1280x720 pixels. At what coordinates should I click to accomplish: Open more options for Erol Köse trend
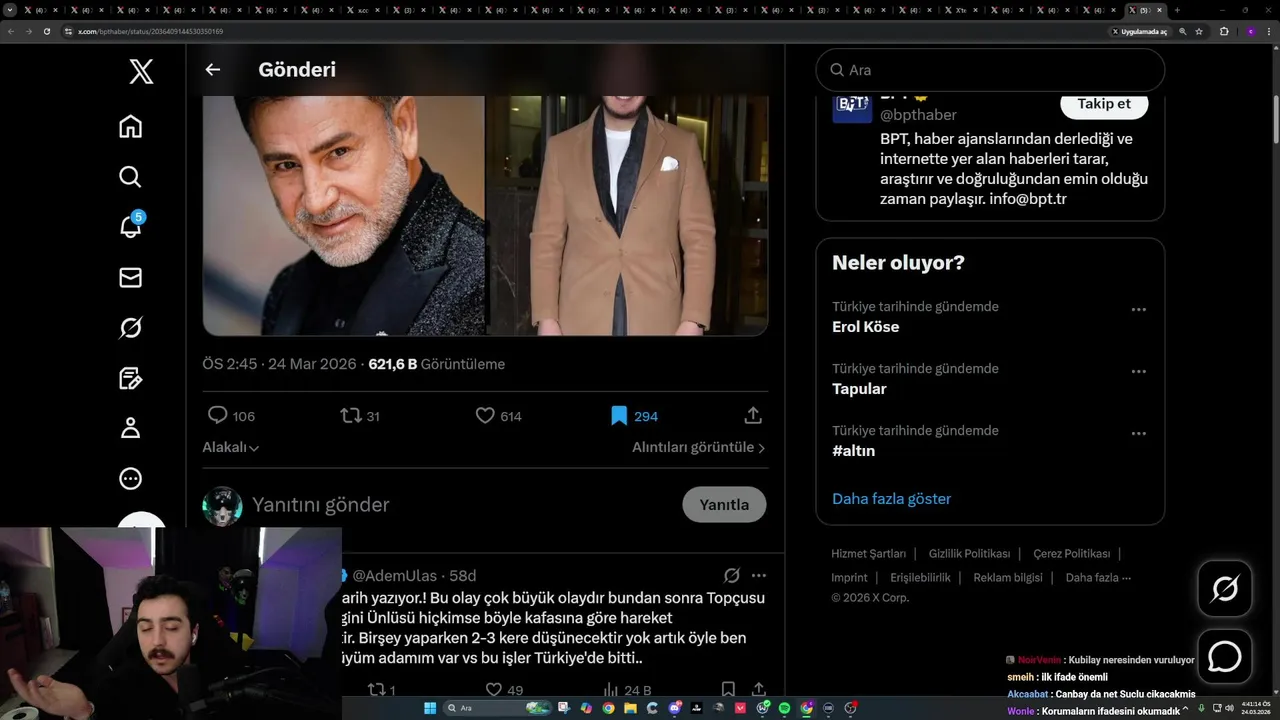(1138, 309)
